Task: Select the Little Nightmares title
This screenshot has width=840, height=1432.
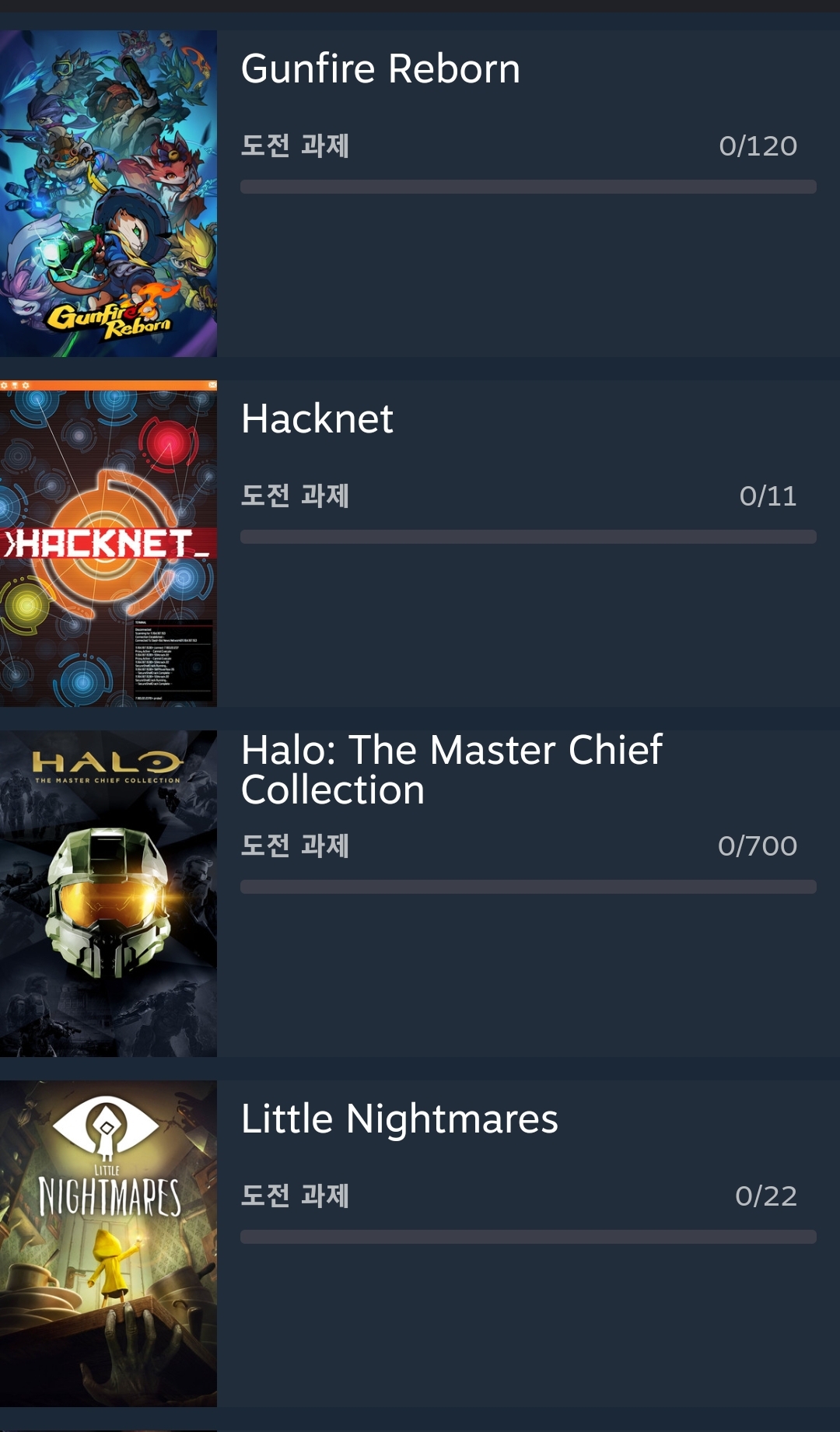Action: [x=400, y=1119]
